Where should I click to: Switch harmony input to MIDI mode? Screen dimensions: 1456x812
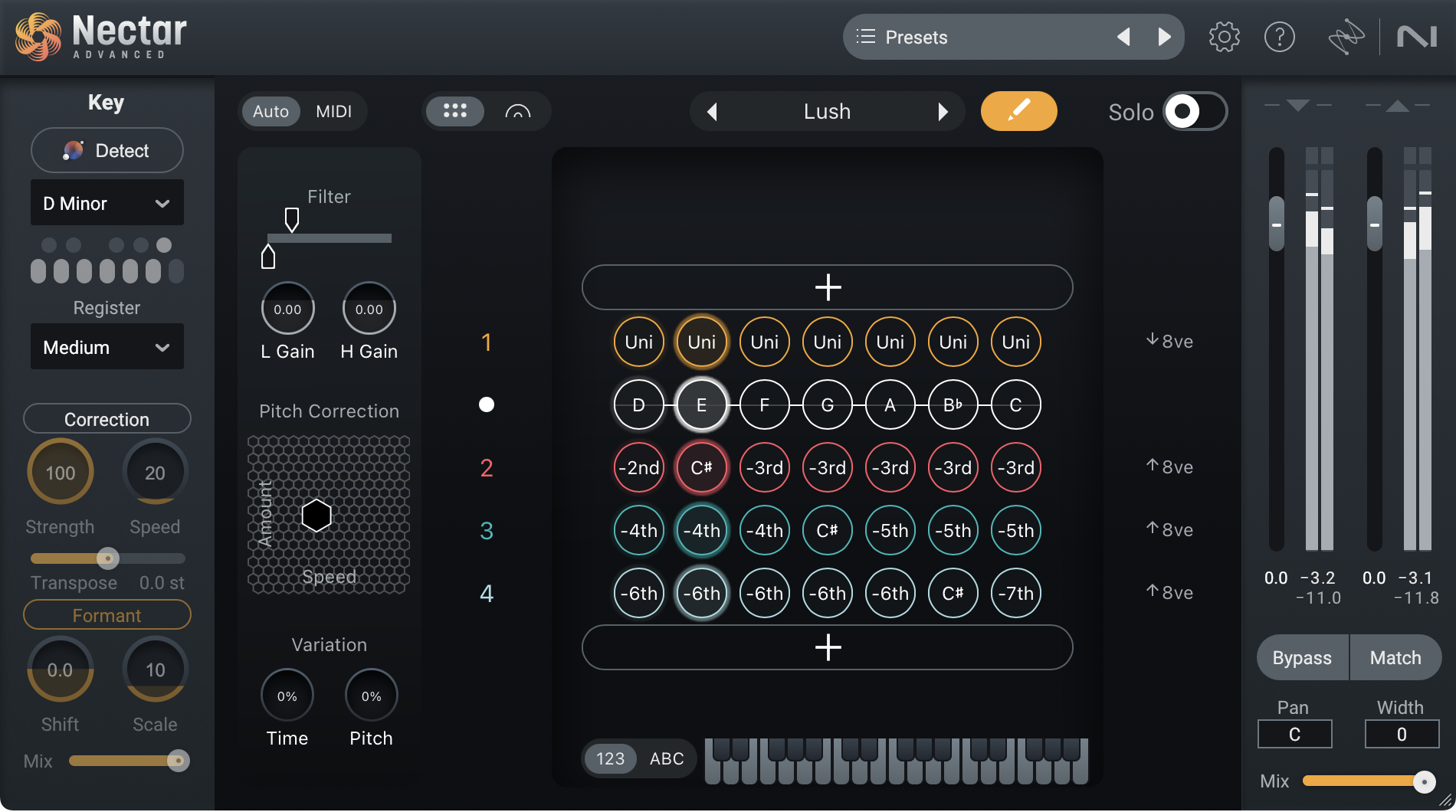pos(333,111)
